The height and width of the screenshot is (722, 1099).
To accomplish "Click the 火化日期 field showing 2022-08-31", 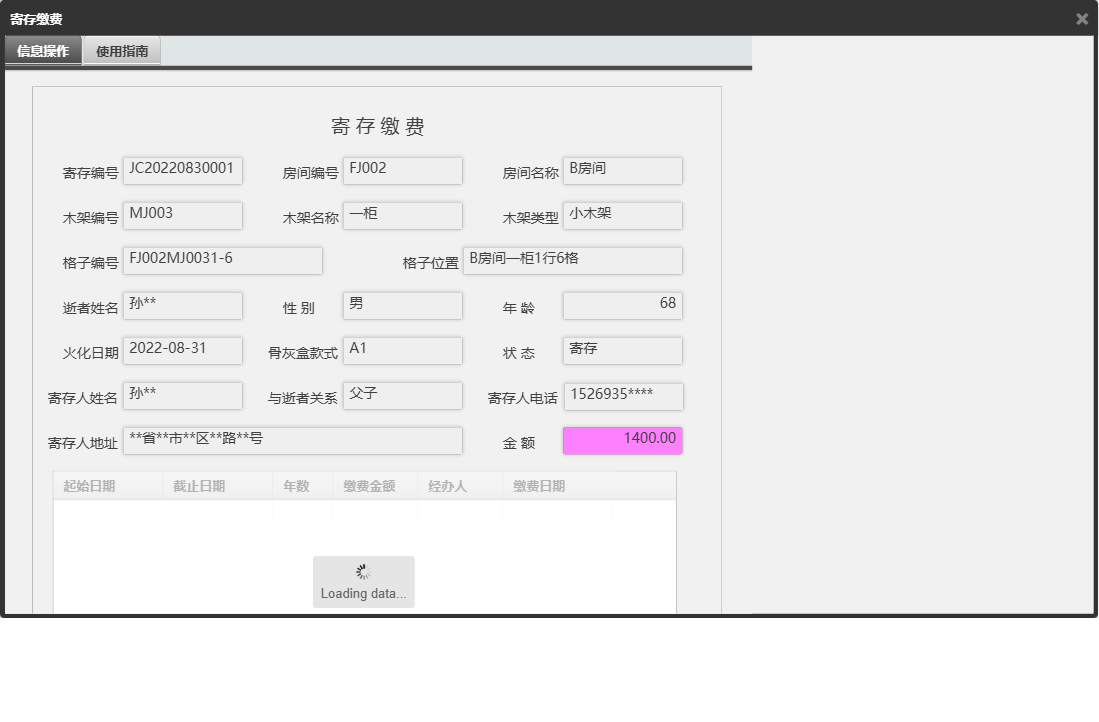I will [x=183, y=350].
